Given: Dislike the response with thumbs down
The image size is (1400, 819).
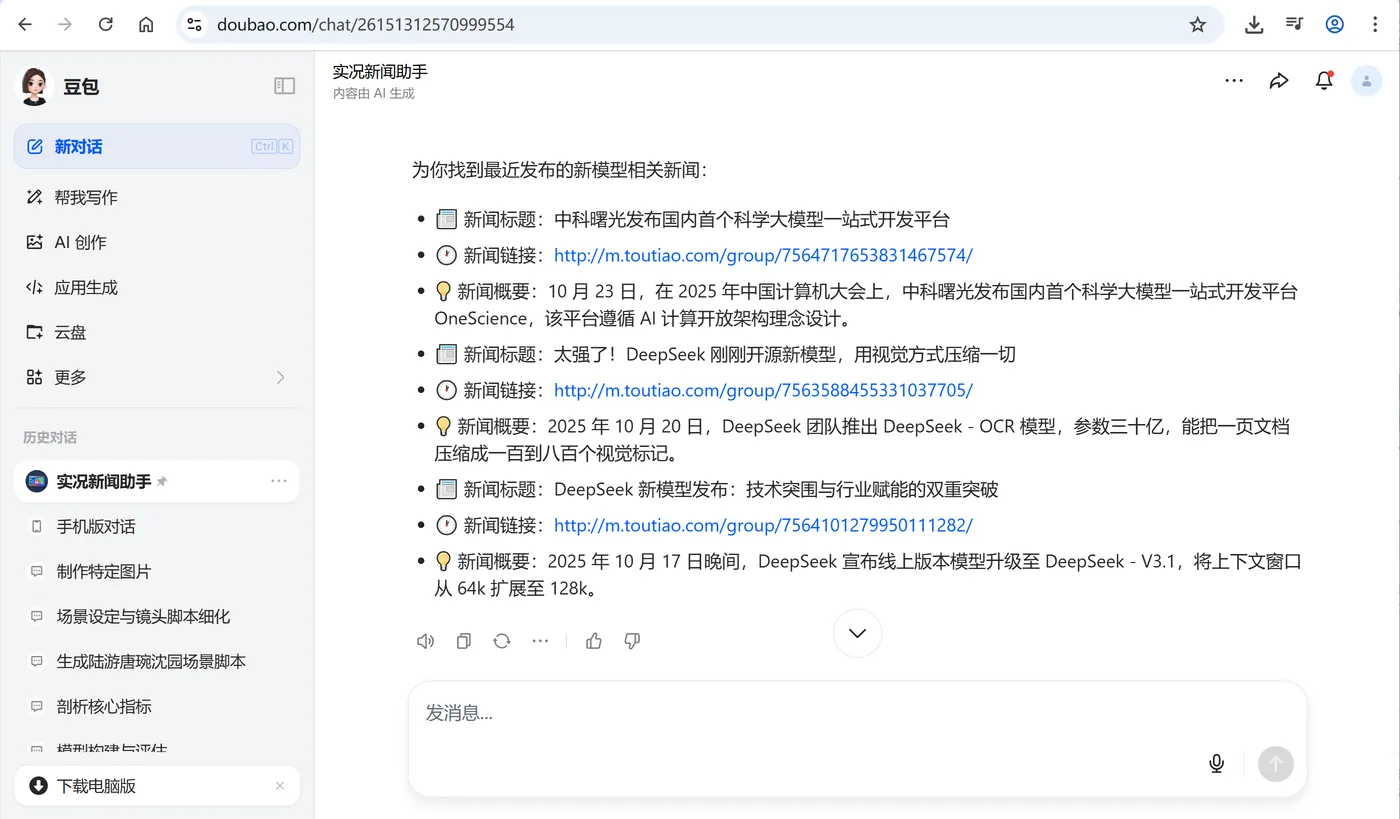Looking at the screenshot, I should pyautogui.click(x=631, y=640).
